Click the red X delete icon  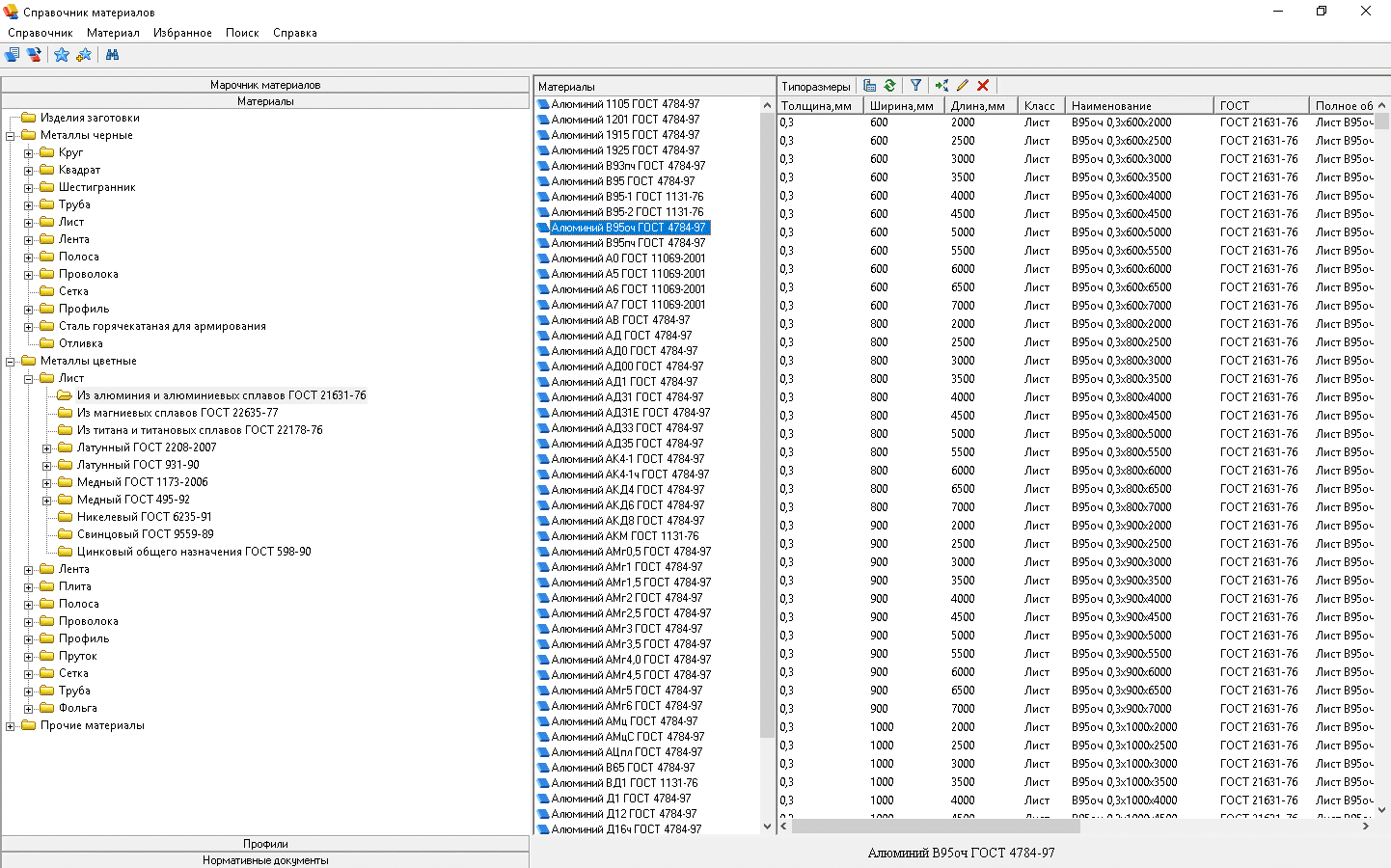coord(983,86)
